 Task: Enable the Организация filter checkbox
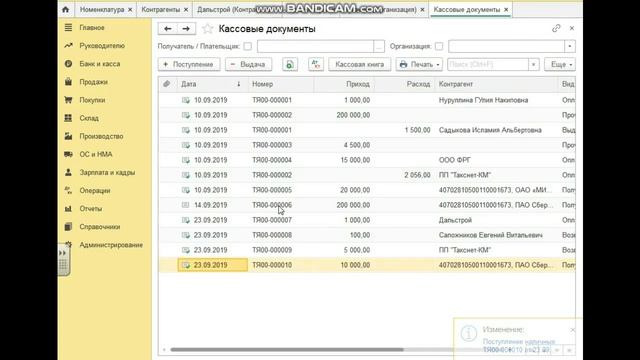point(439,46)
